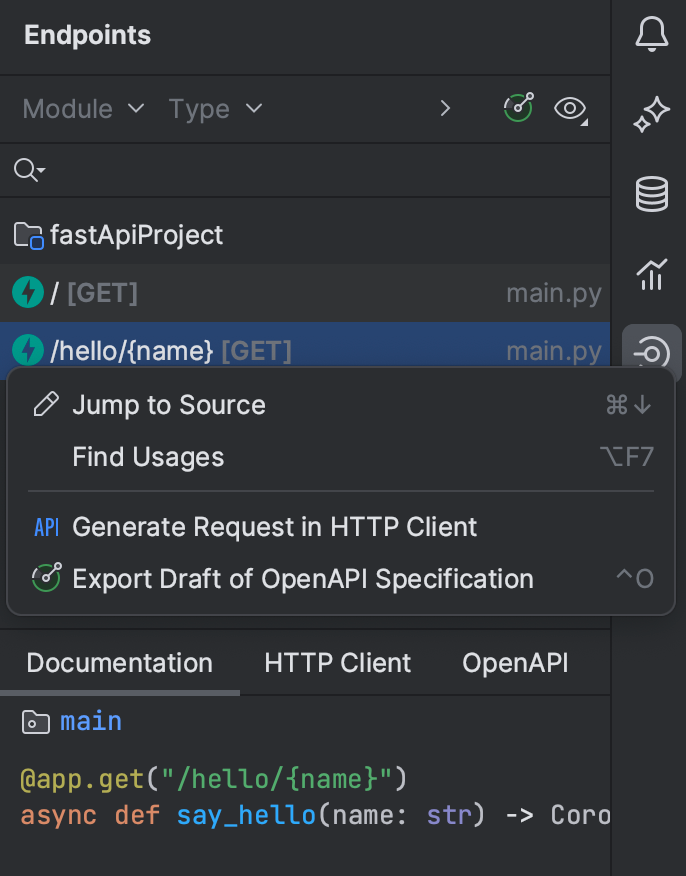Open the chart tool window icon
Viewport: 686px width, 876px height.
pyautogui.click(x=652, y=273)
